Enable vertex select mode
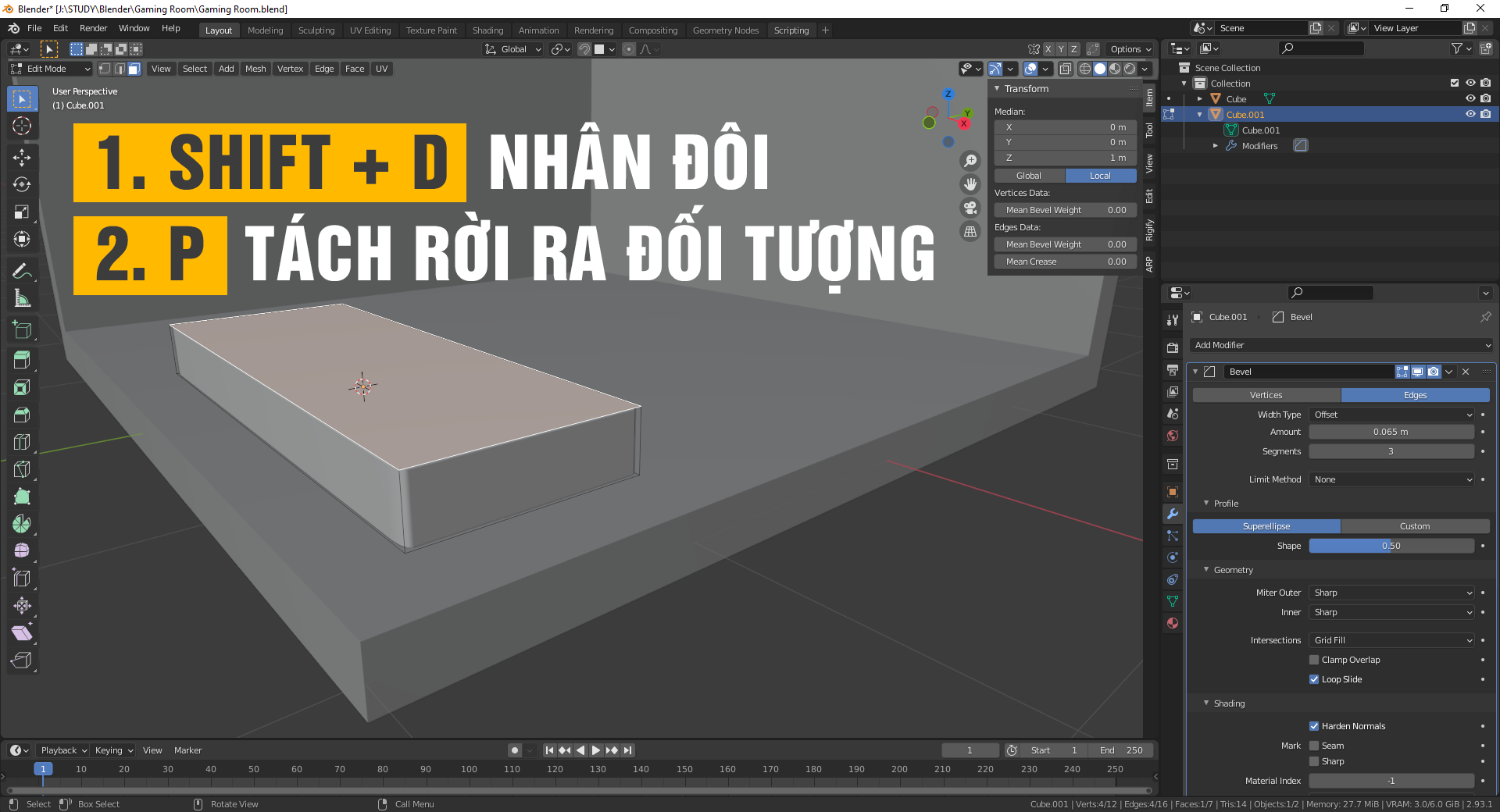This screenshot has width=1500, height=812. (x=105, y=69)
